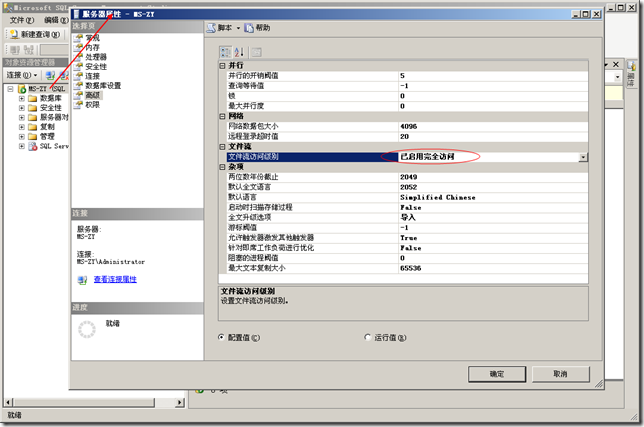644x427 pixels.
Task: Click the 复制 folder icon in the tree
Action: click(33, 127)
